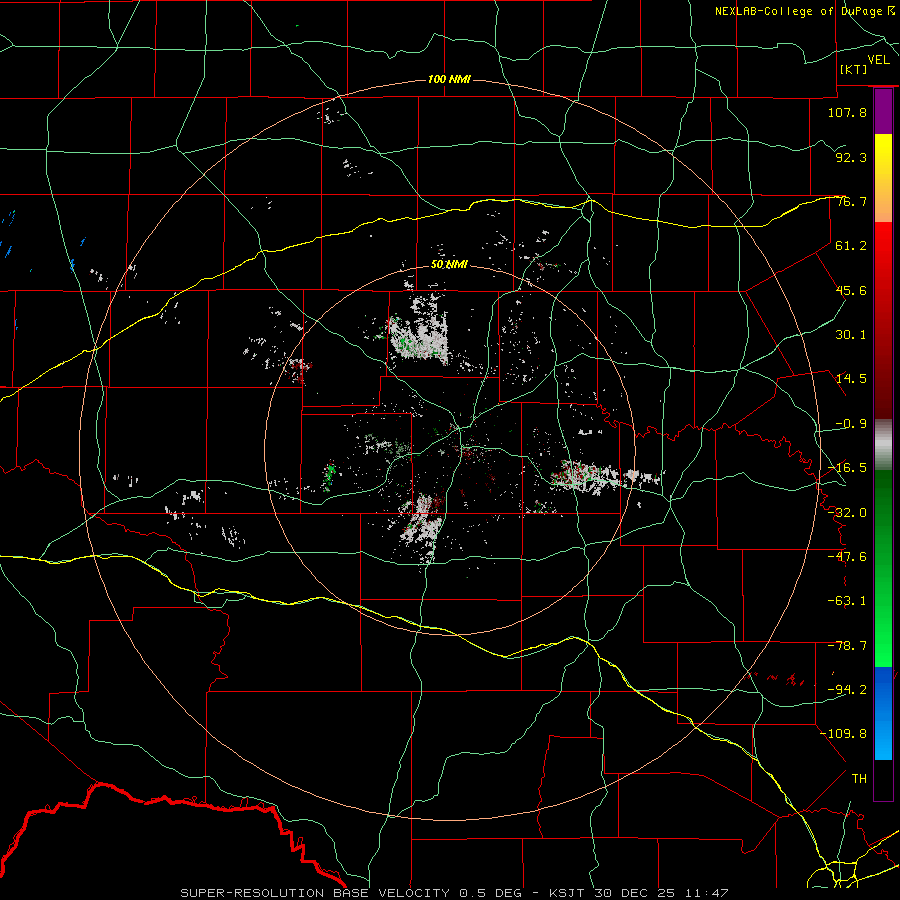Select the -16.5 velocity scale value
The height and width of the screenshot is (900, 900).
coord(847,468)
